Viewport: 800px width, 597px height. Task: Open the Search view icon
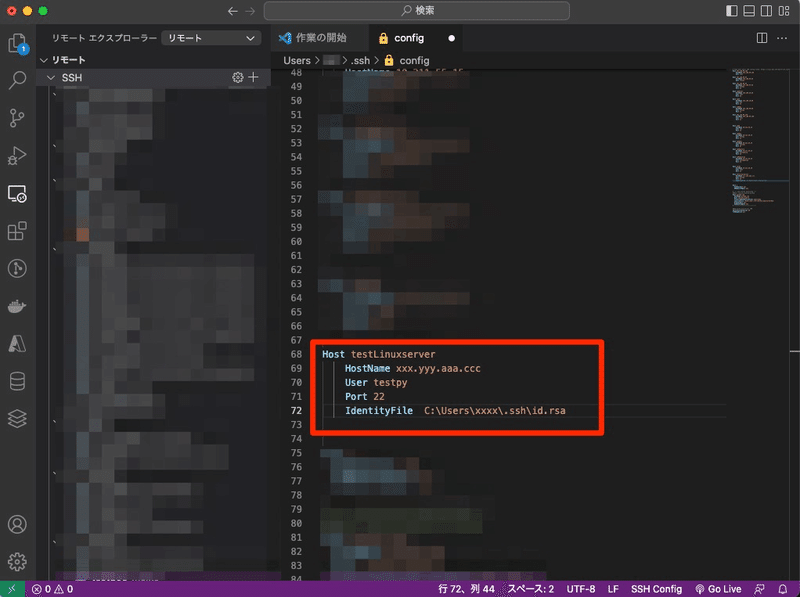coord(17,80)
